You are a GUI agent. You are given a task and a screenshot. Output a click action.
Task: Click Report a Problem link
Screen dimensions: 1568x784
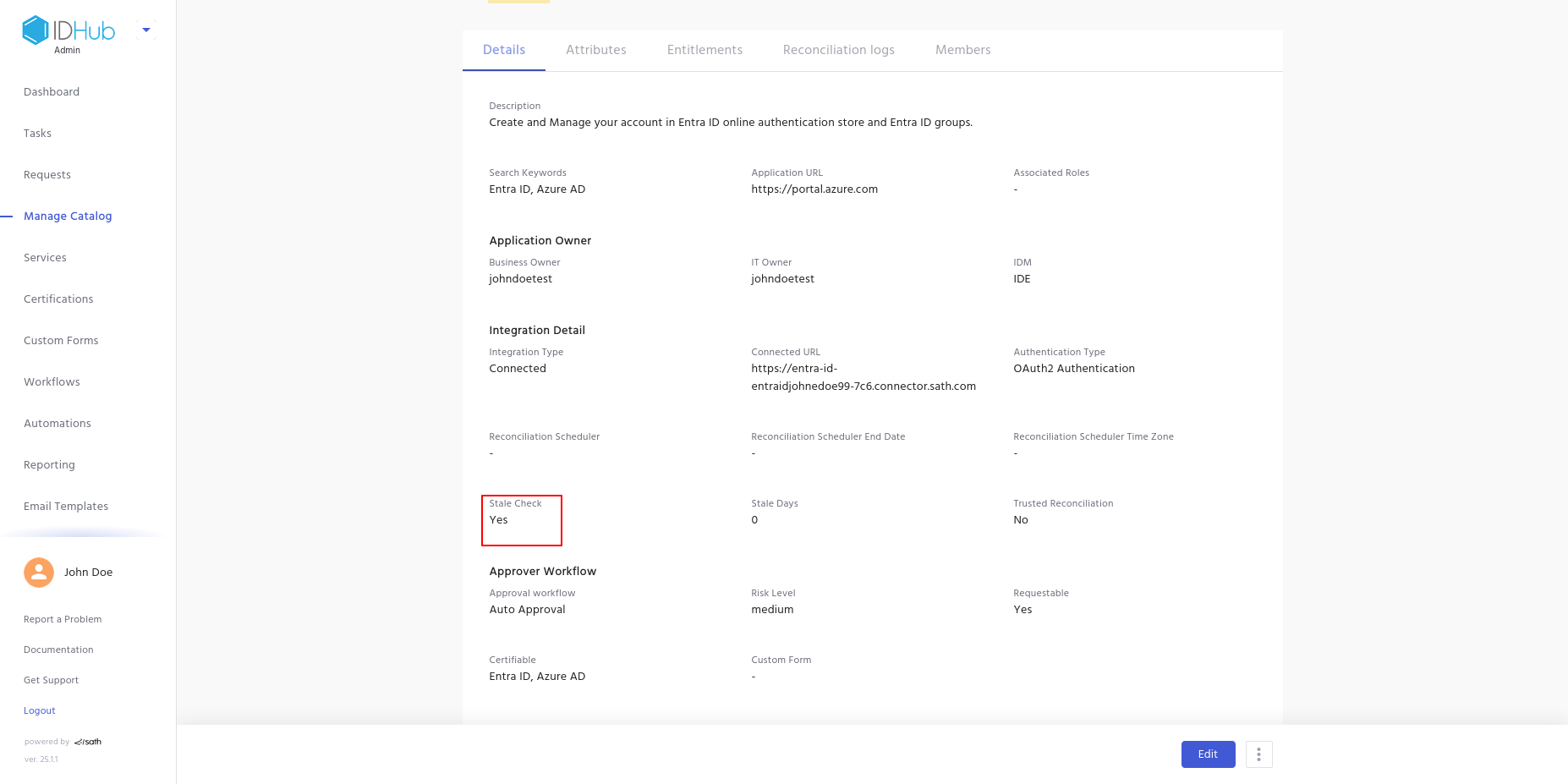[63, 620]
